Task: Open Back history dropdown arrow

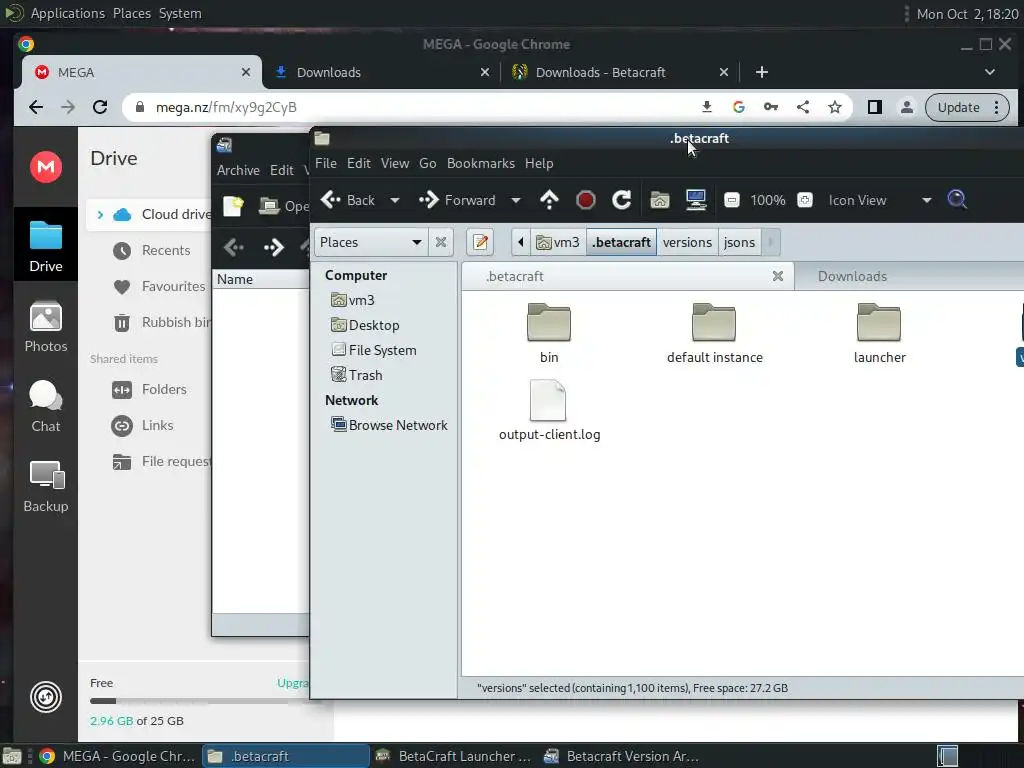Action: click(x=394, y=200)
